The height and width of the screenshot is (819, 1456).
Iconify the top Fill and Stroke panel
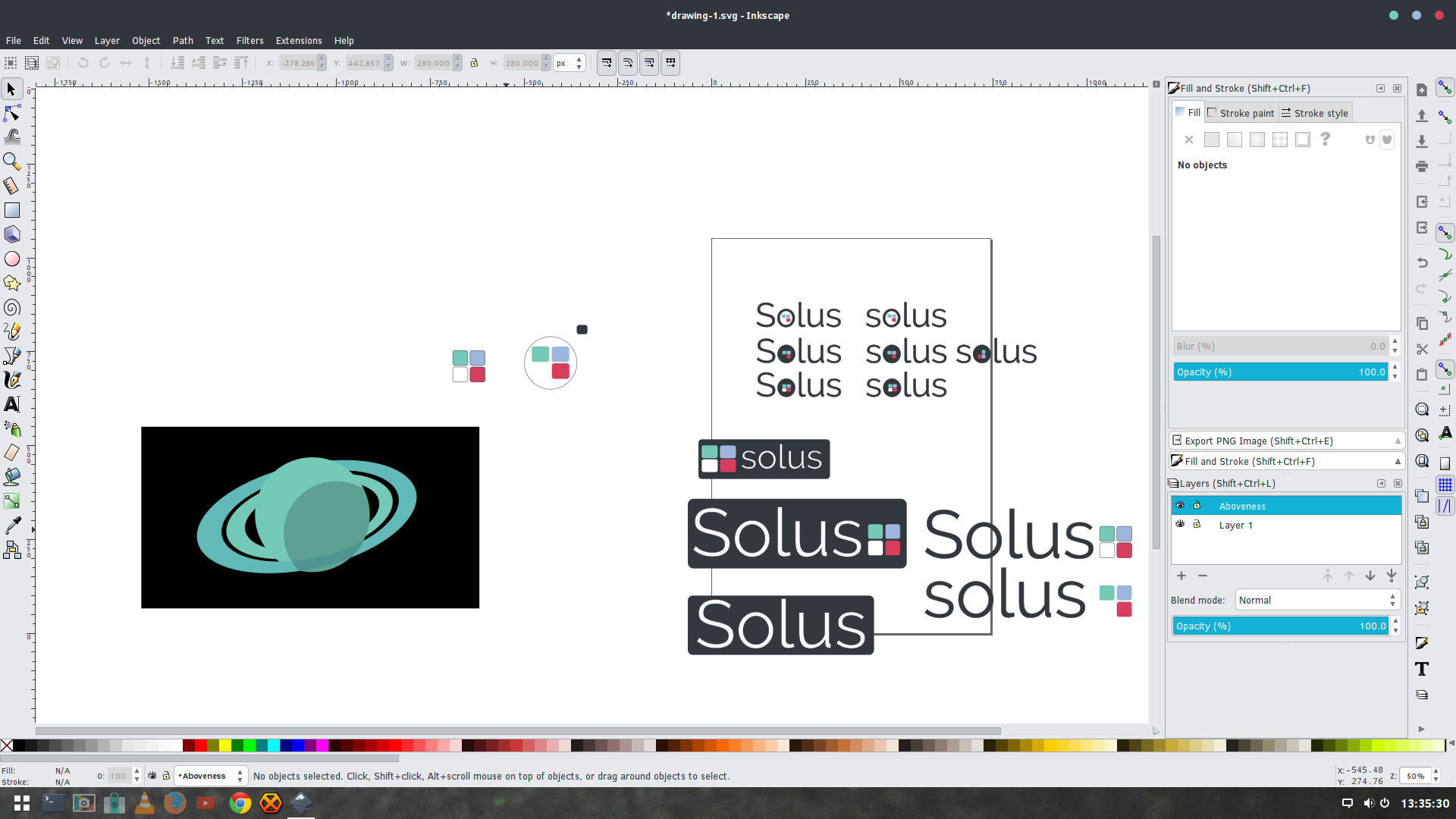point(1380,88)
